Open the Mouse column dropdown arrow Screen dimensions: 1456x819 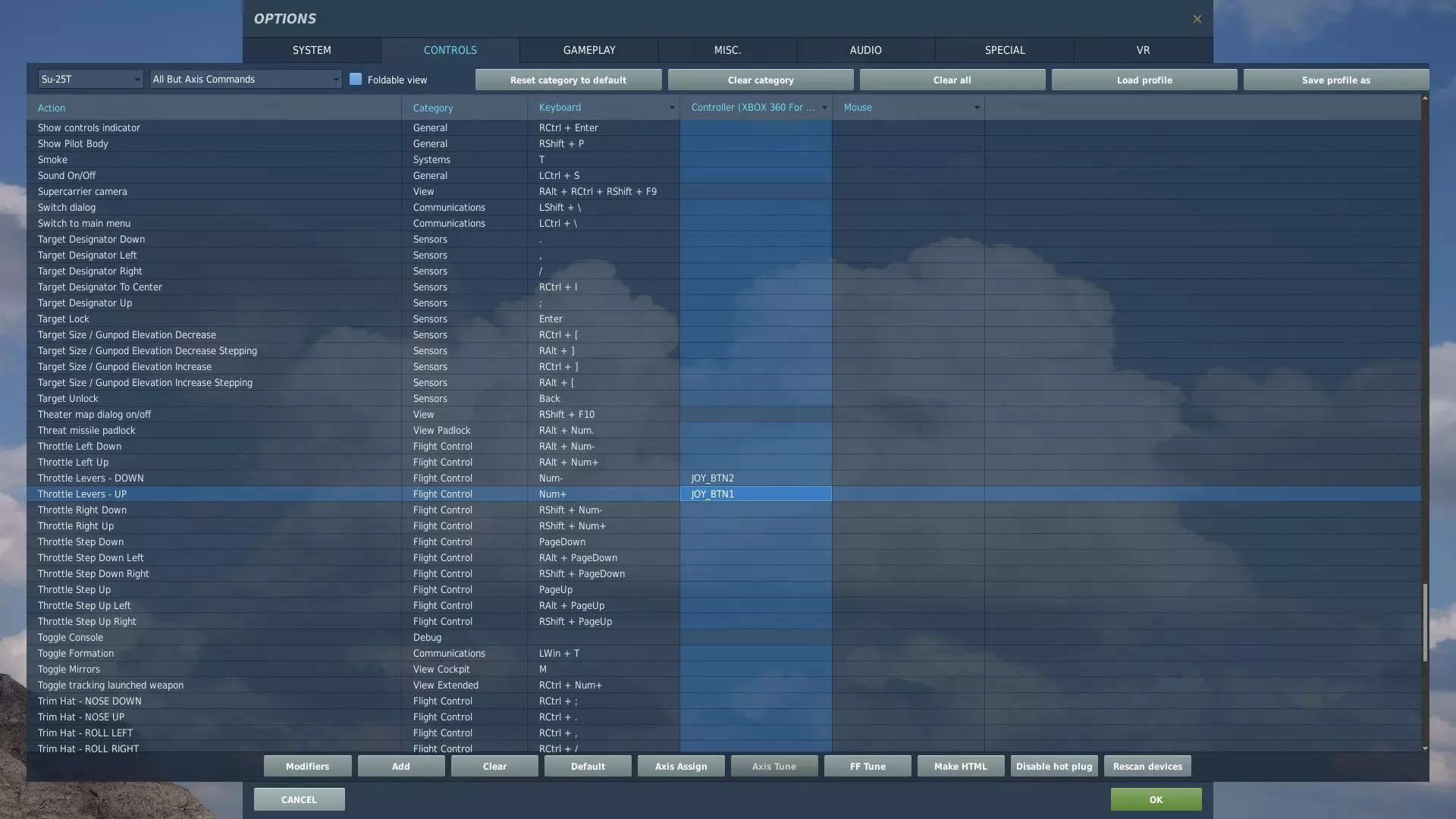(976, 108)
